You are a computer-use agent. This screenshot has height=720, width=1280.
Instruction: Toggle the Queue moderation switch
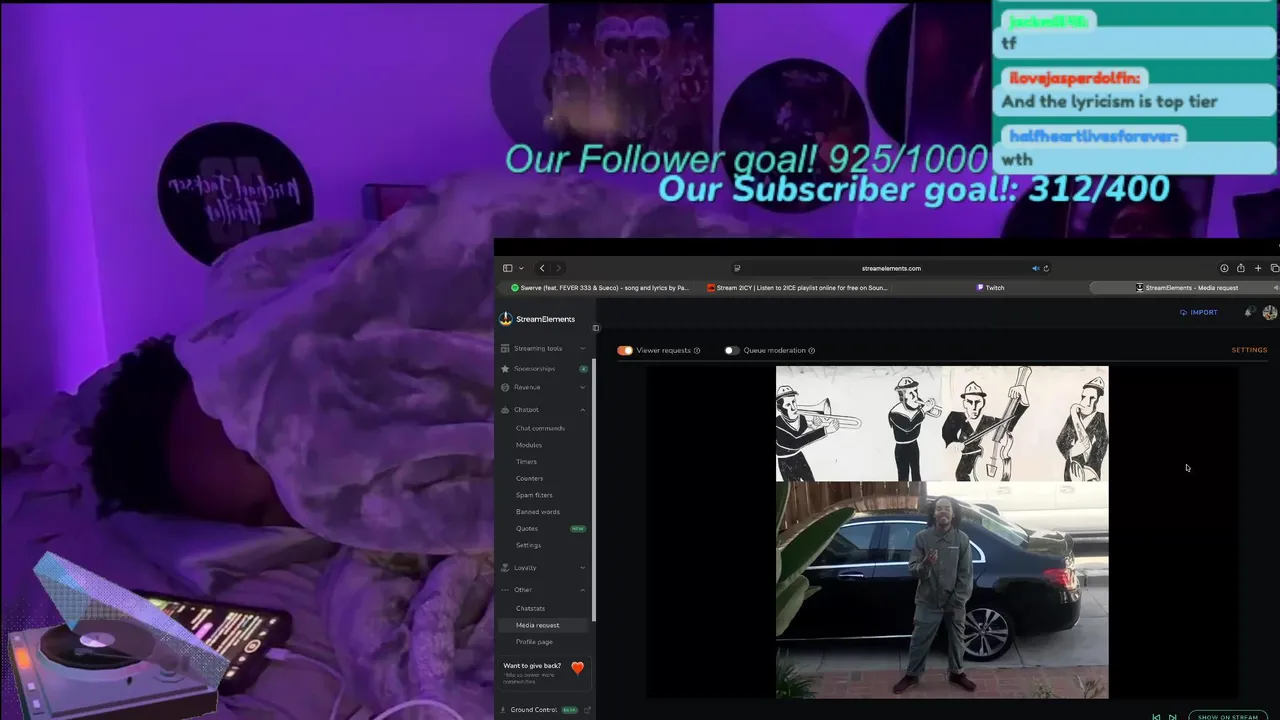(x=732, y=351)
